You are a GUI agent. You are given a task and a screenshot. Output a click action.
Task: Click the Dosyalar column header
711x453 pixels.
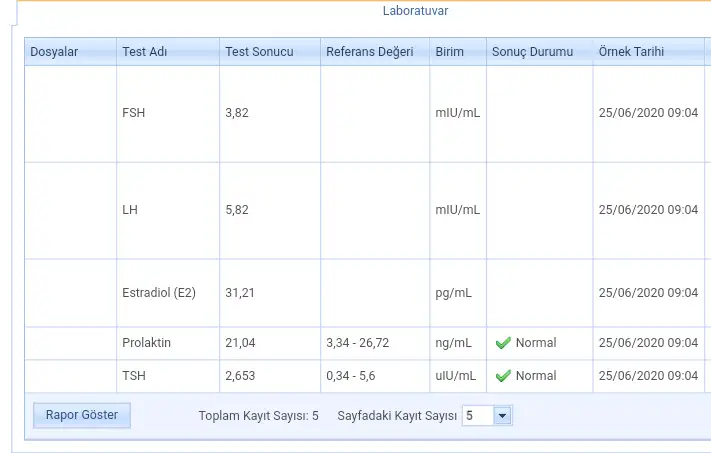point(70,52)
